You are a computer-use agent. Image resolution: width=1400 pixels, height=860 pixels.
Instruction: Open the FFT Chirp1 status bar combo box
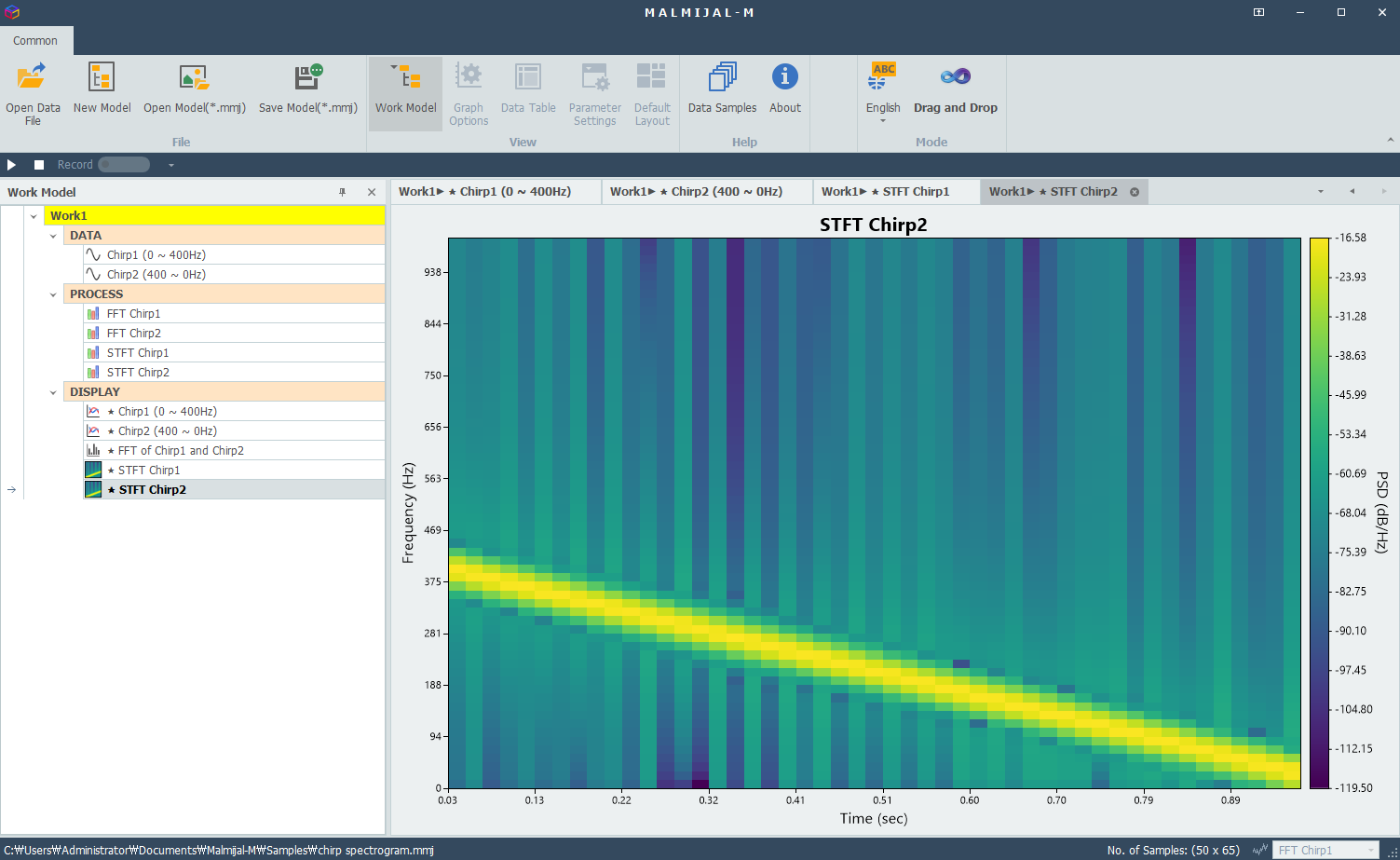coord(1325,850)
